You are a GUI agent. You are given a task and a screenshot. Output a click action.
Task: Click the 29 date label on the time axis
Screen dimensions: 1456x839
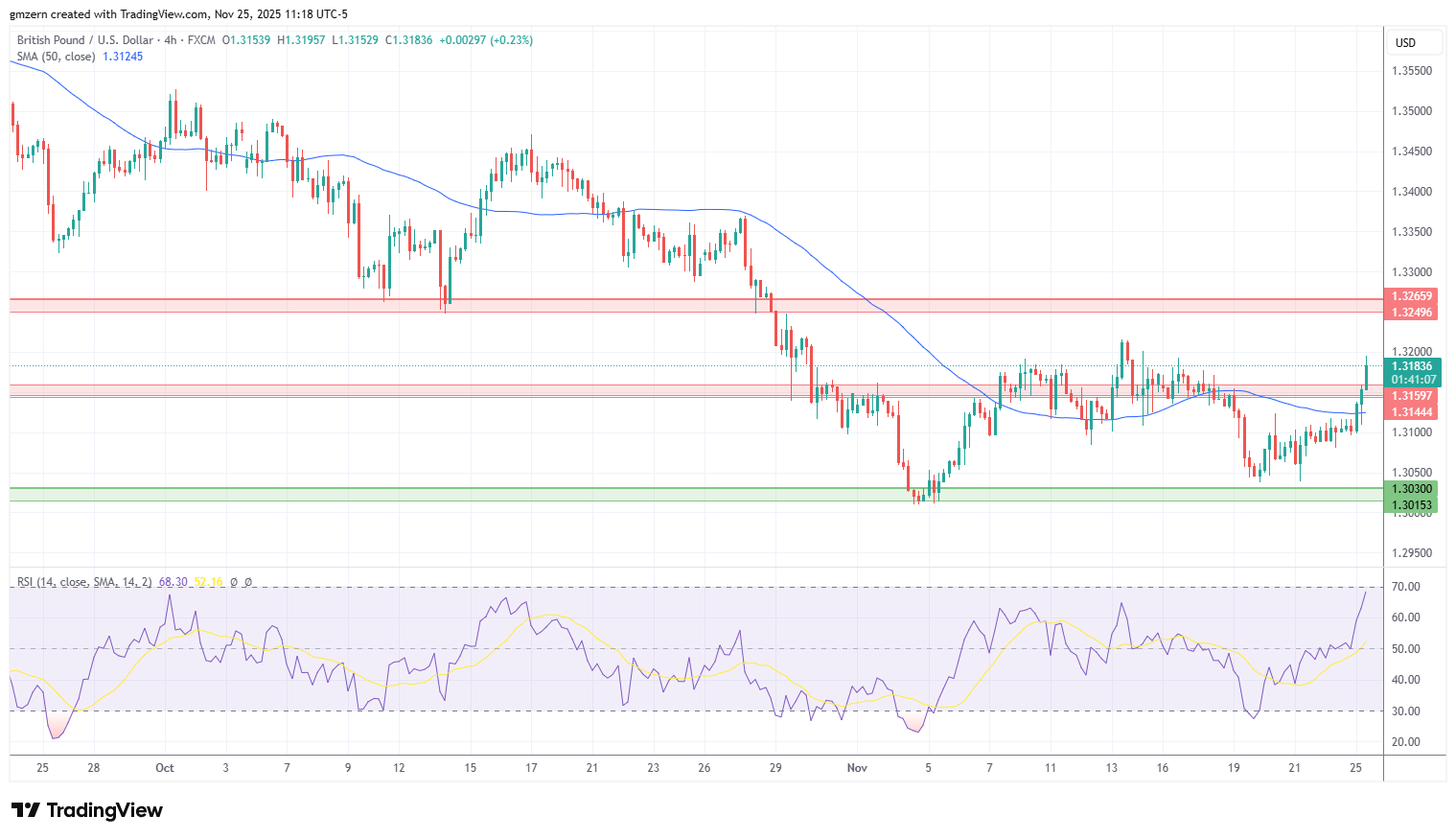point(775,768)
